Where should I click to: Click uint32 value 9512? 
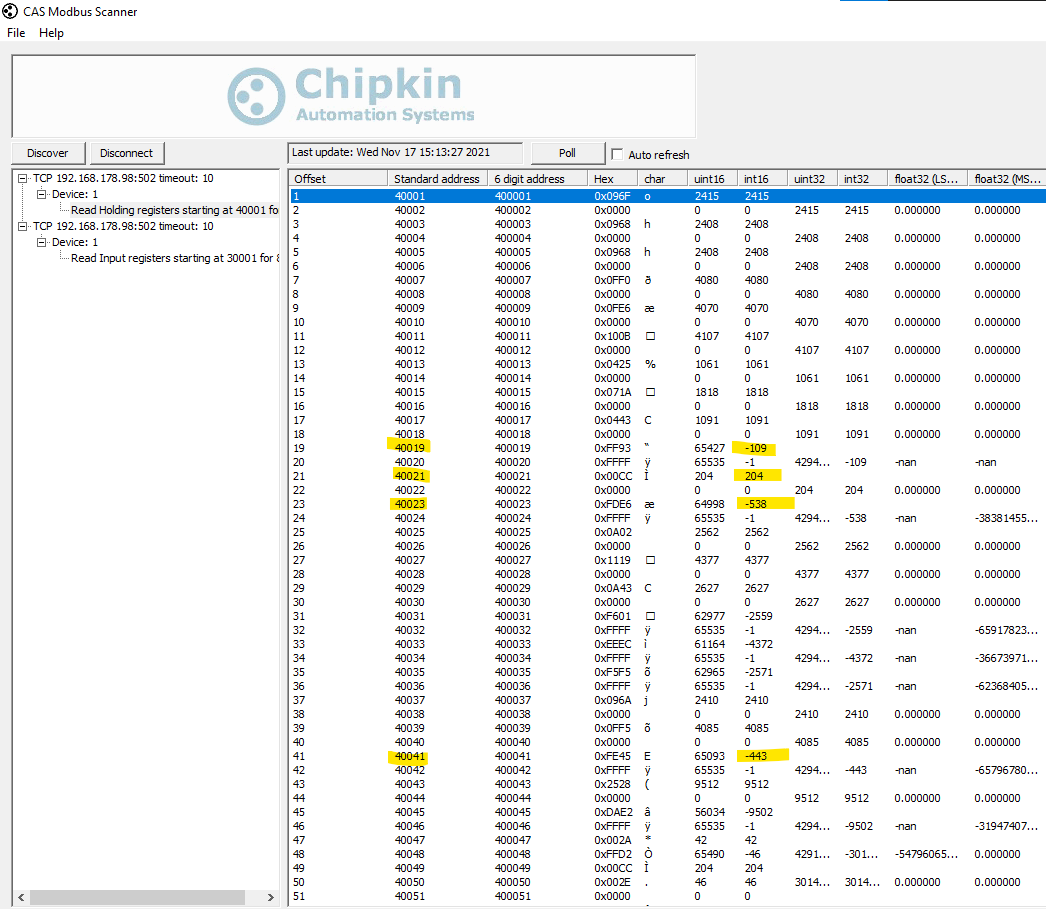point(807,798)
